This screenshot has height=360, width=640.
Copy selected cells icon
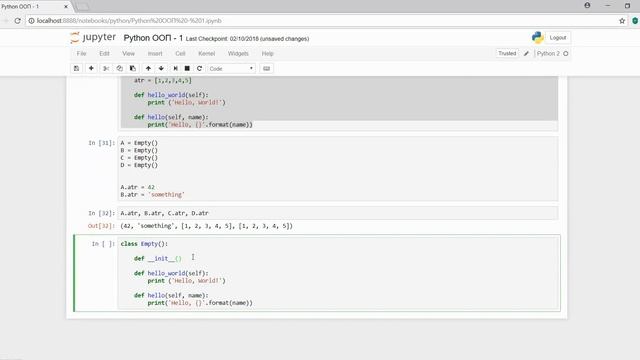(x=120, y=69)
